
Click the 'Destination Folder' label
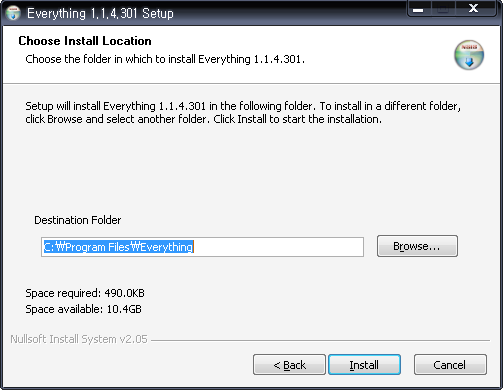78,220
